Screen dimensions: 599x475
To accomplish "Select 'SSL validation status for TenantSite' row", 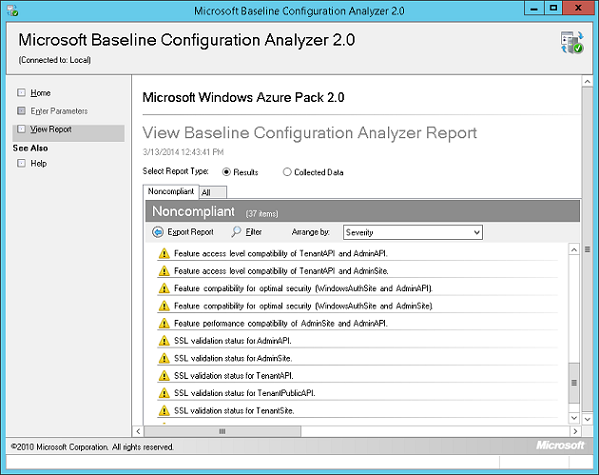I will click(357, 411).
